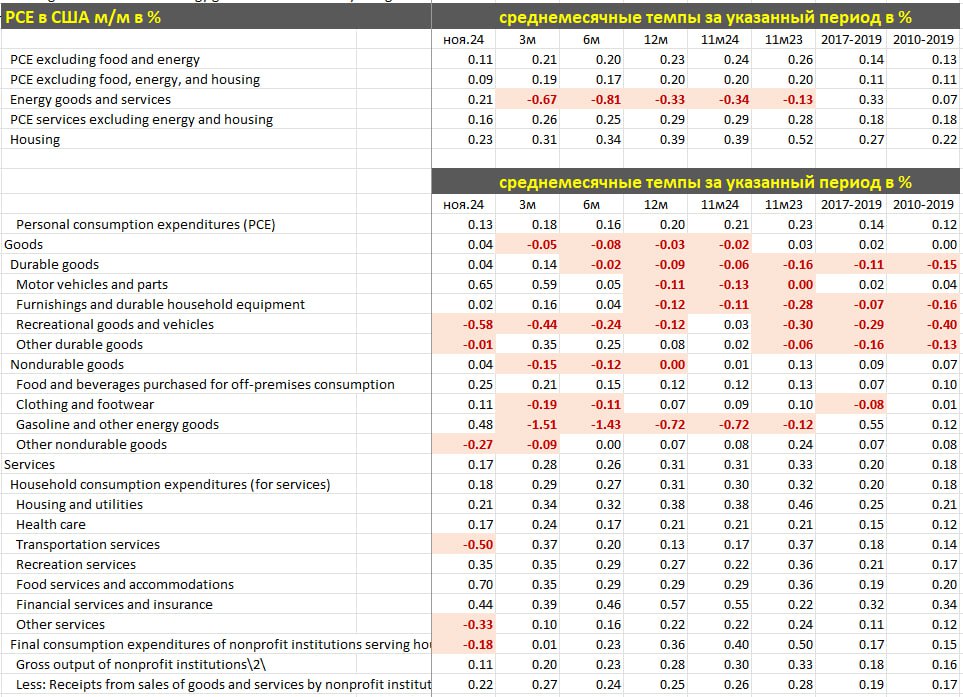The height and width of the screenshot is (697, 963).
Task: Select the 0.52 value in the Housing row
Action: pos(800,139)
